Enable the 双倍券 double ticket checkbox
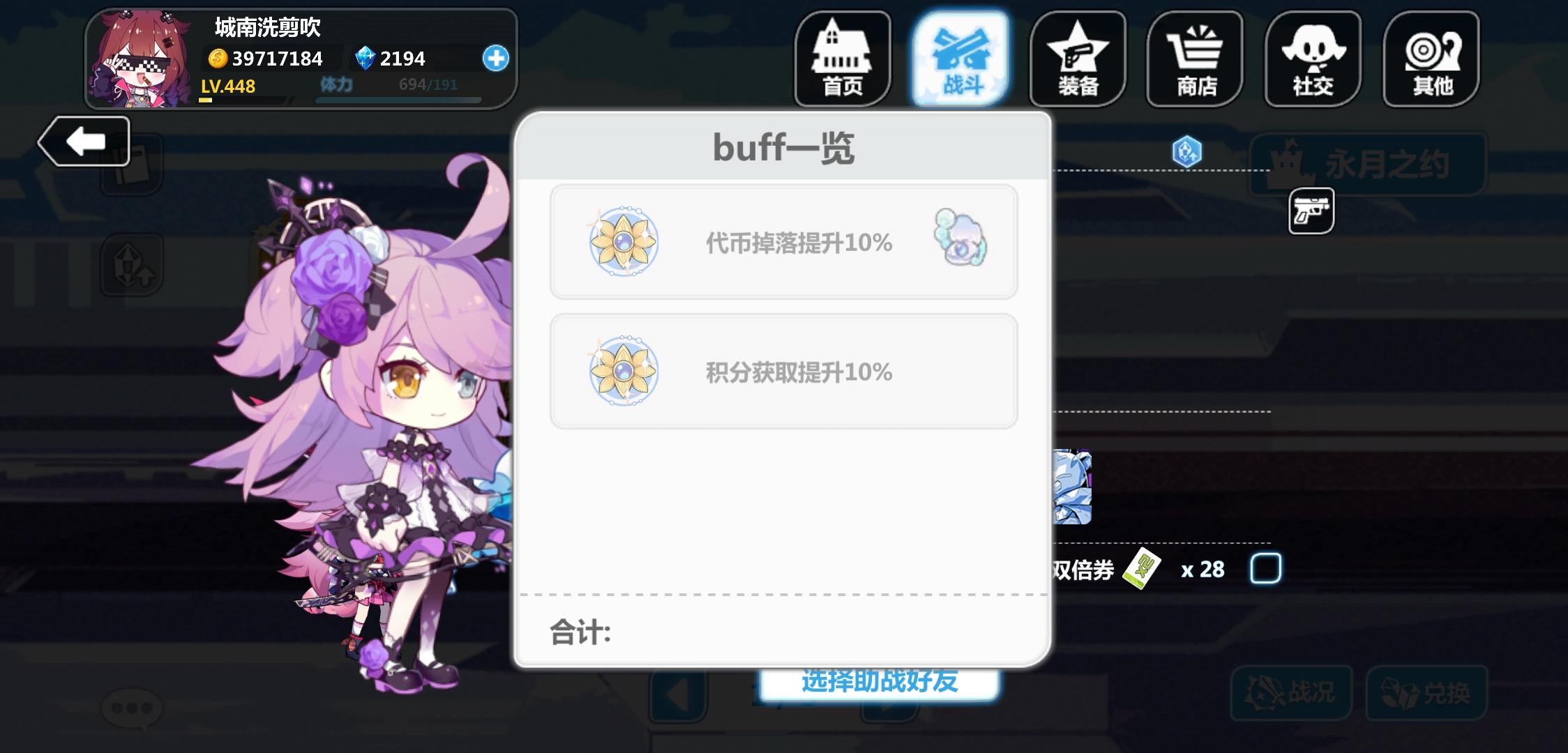The image size is (1568, 753). [x=1265, y=568]
